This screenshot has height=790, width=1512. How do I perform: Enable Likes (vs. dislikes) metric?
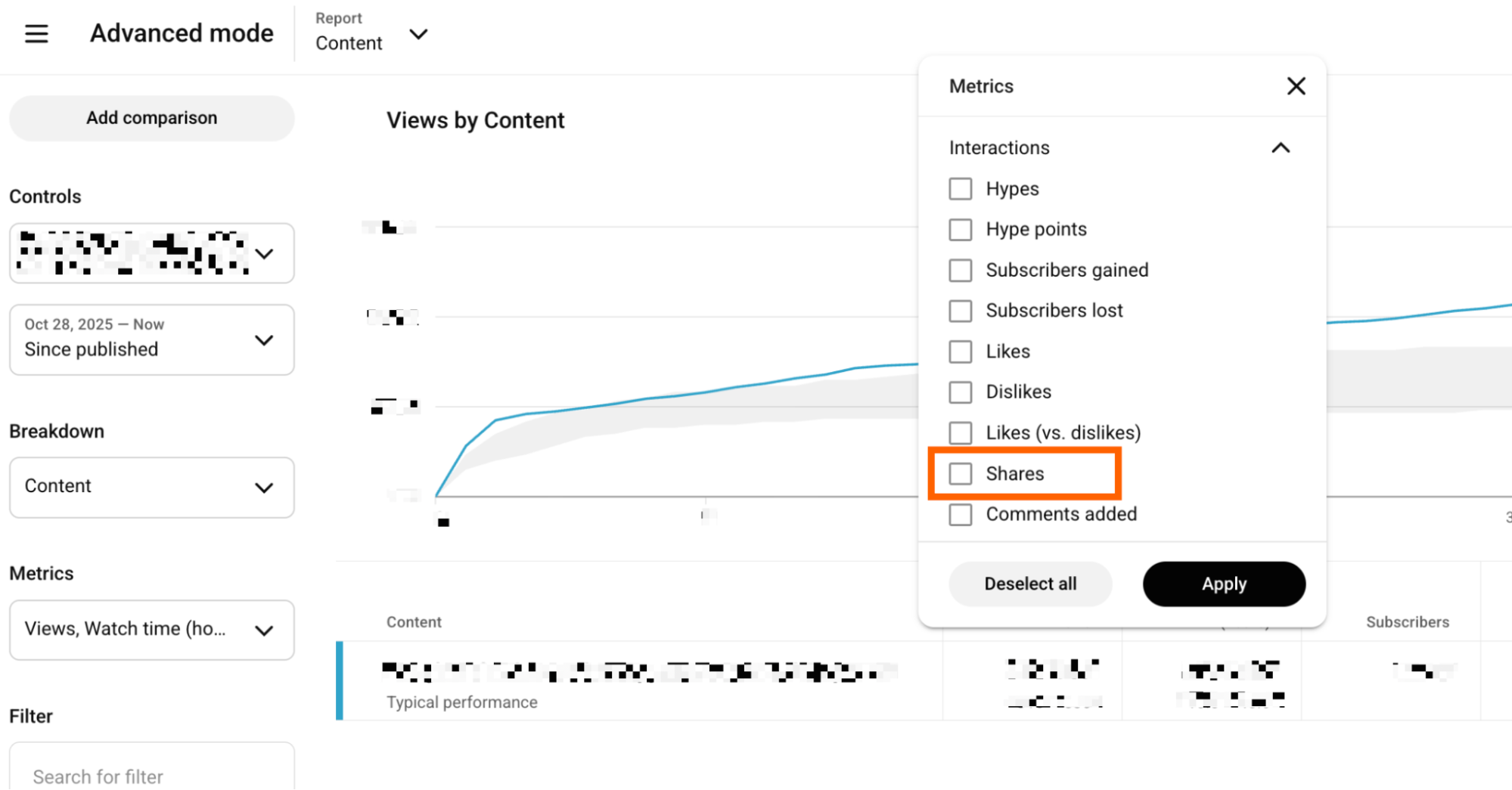(x=960, y=432)
